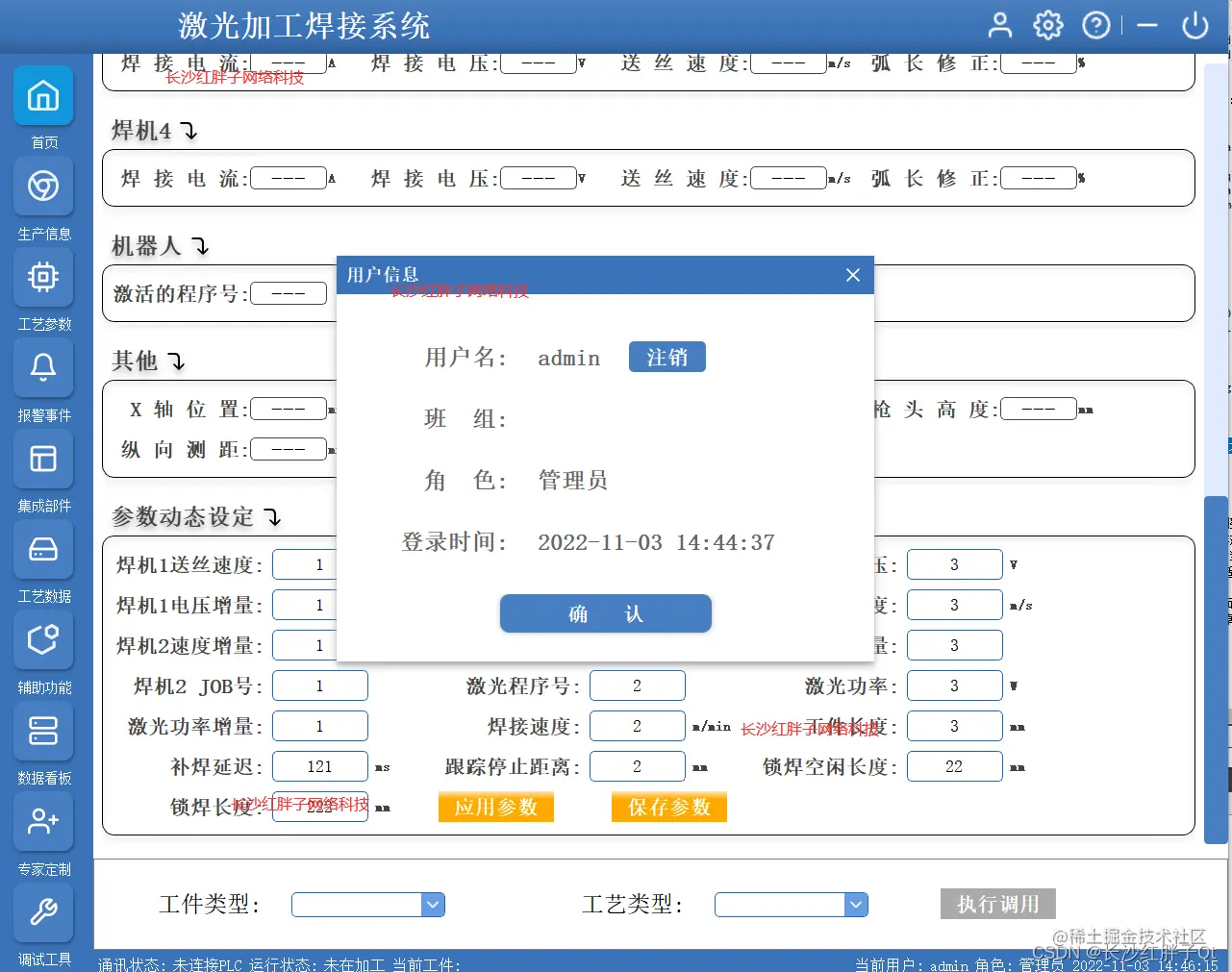
Task: Open the settings gear in title bar
Action: click(1047, 25)
